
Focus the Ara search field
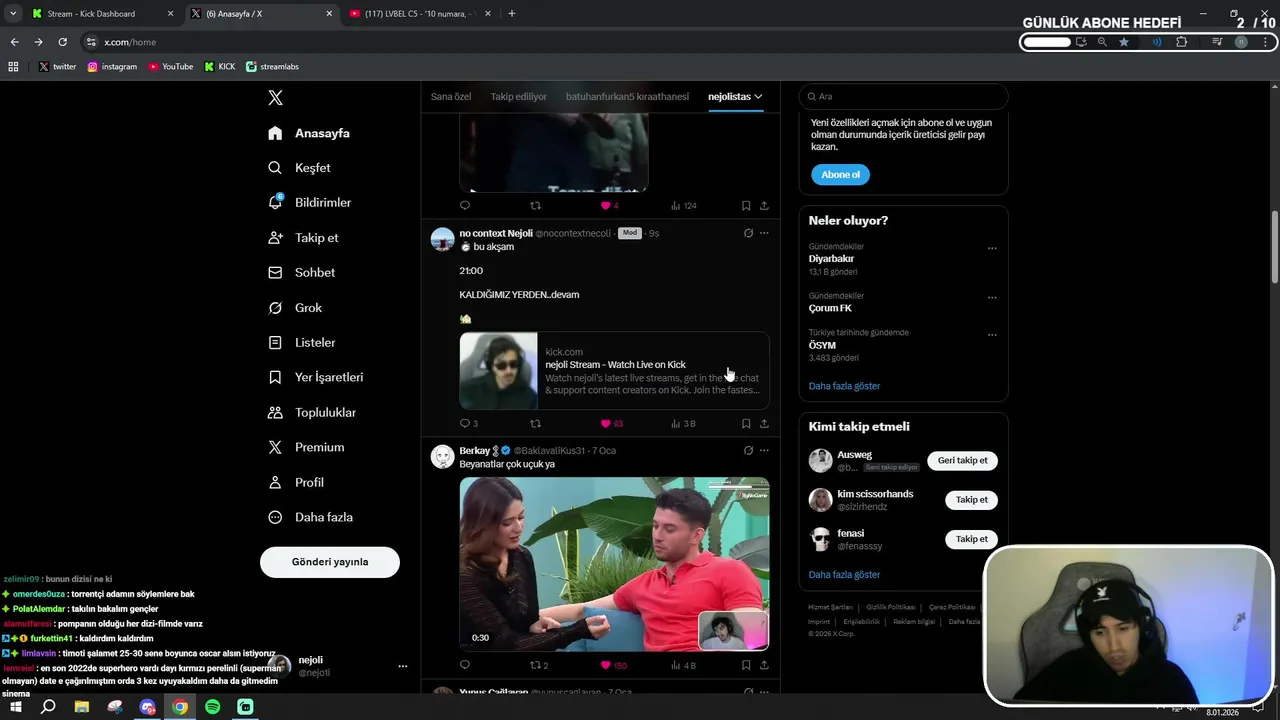pos(903,96)
